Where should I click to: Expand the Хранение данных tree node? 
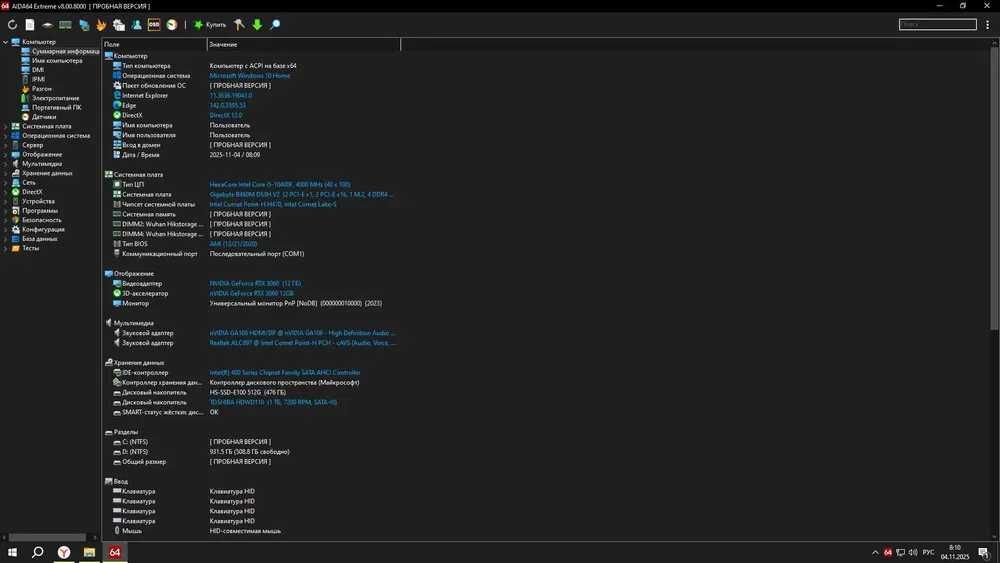tap(6, 173)
